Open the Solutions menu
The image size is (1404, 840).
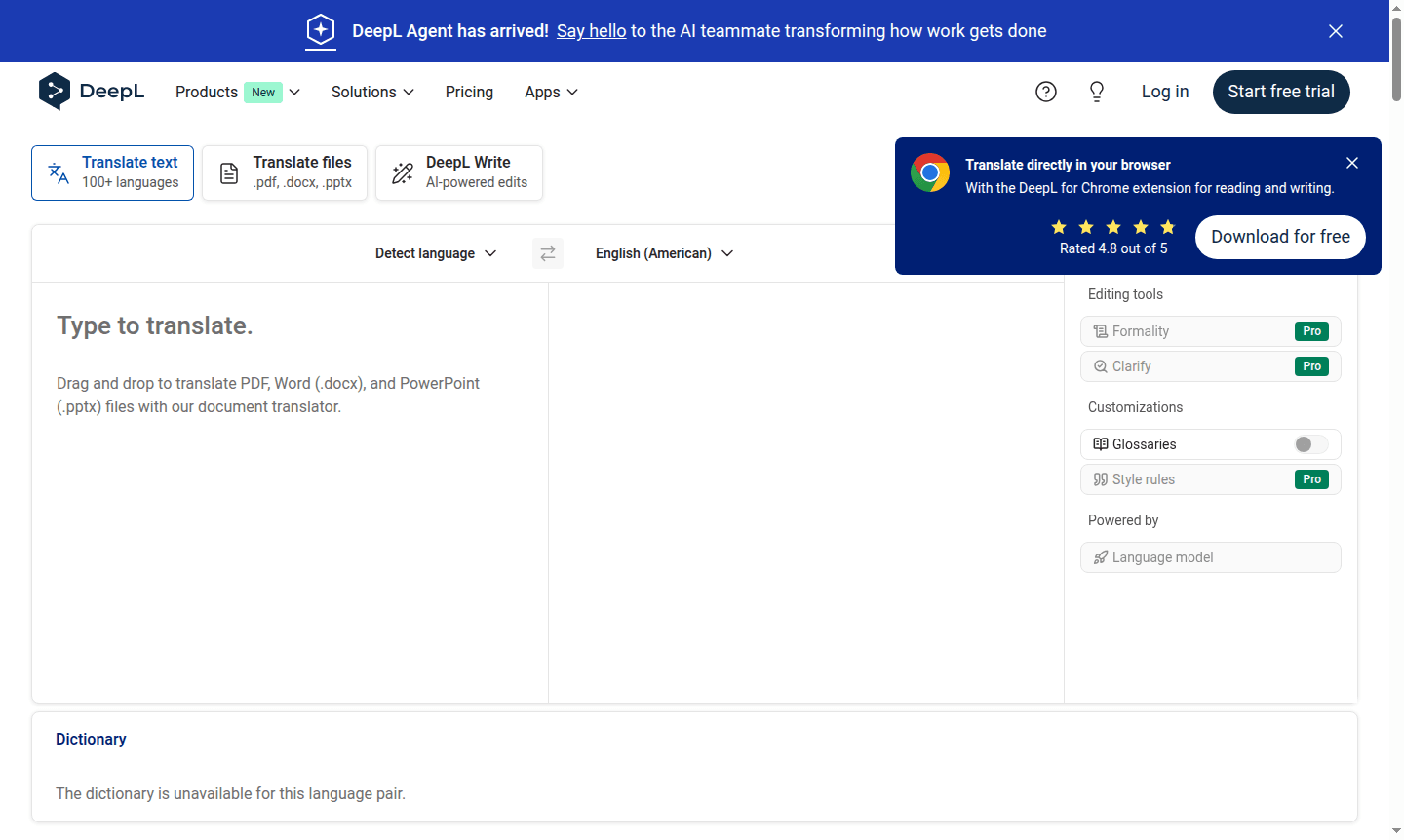372,92
